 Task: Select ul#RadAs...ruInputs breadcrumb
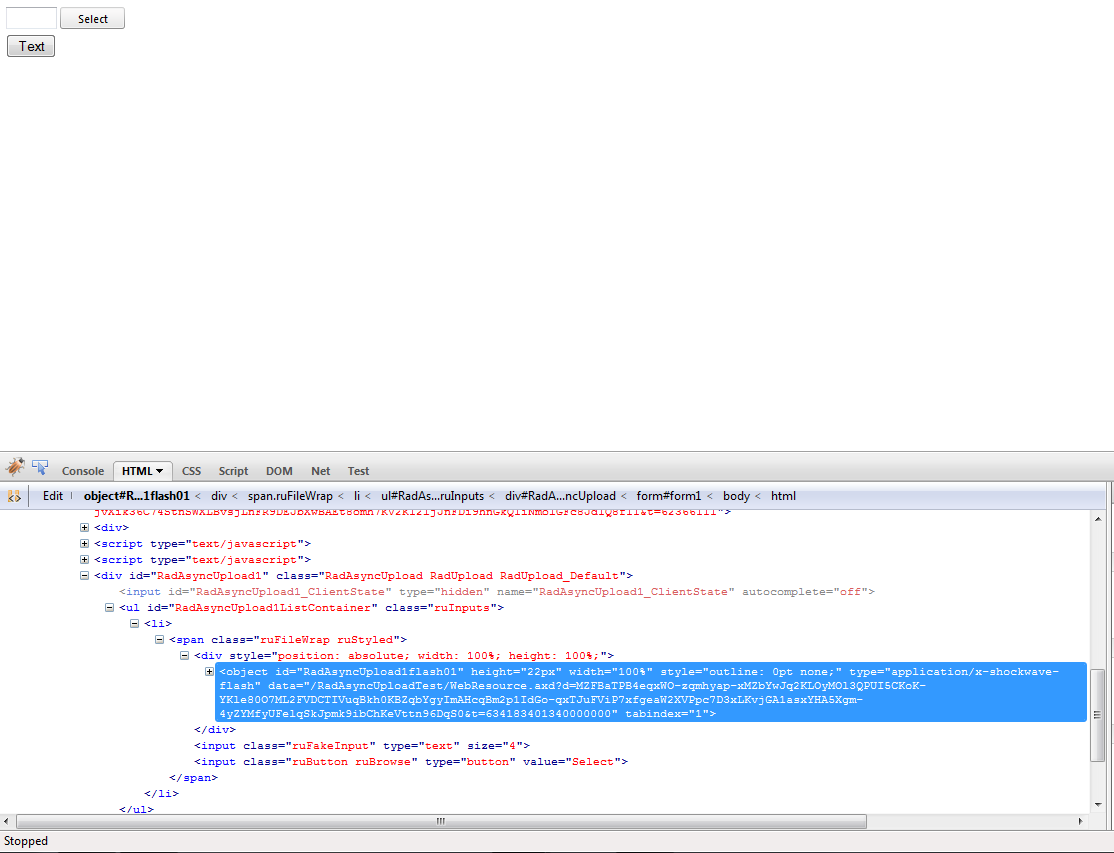[x=432, y=496]
